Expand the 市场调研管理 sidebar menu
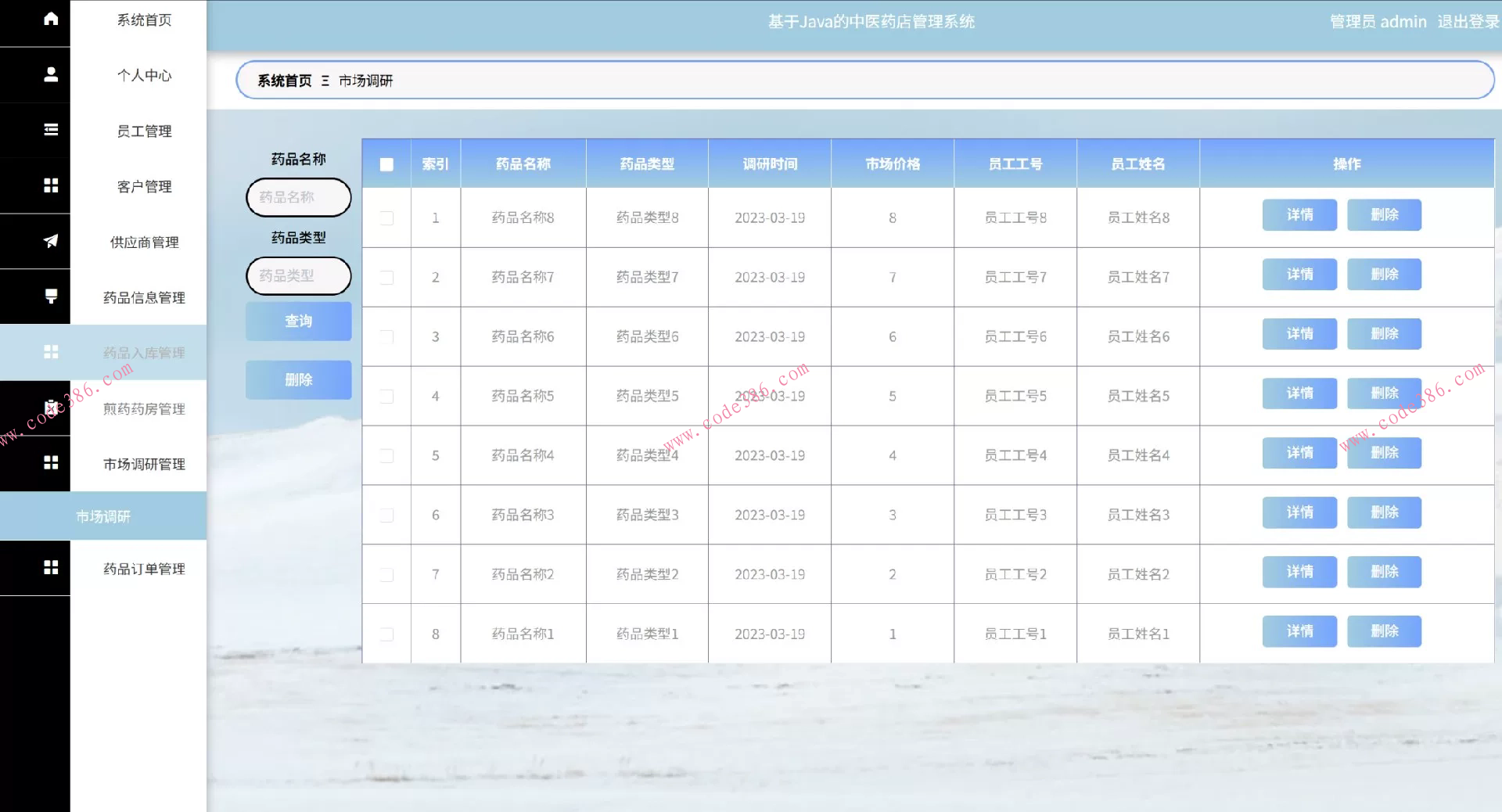 tap(144, 464)
